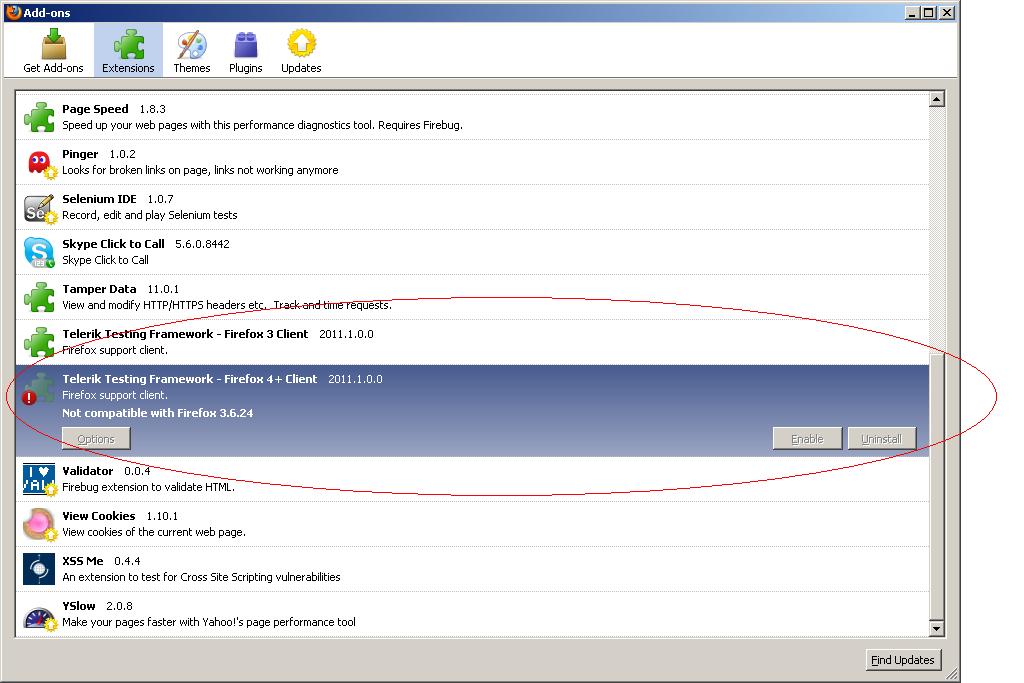Click the Firefox icon in the title bar
The height and width of the screenshot is (683, 1024).
coord(13,12)
